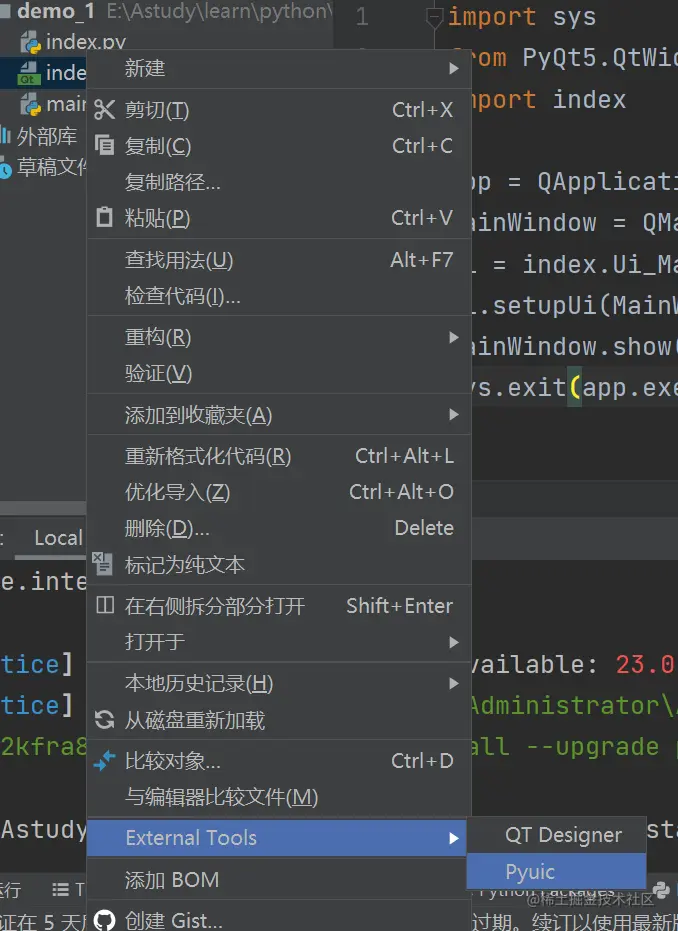The width and height of the screenshot is (678, 931).
Task: Click the Qt file icon in selected row
Action: click(x=28, y=73)
